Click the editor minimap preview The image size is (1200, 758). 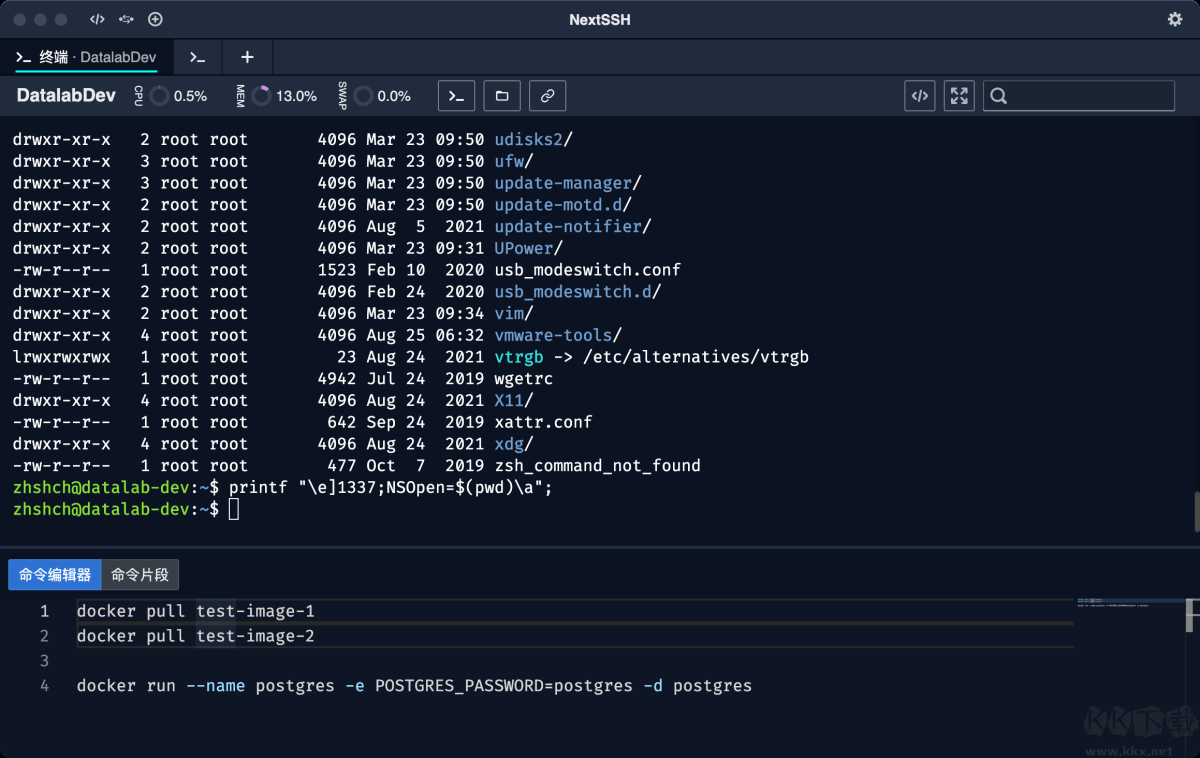[x=1112, y=604]
